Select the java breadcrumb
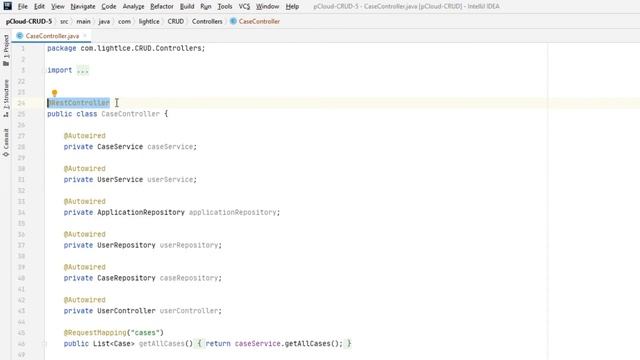 (x=104, y=21)
